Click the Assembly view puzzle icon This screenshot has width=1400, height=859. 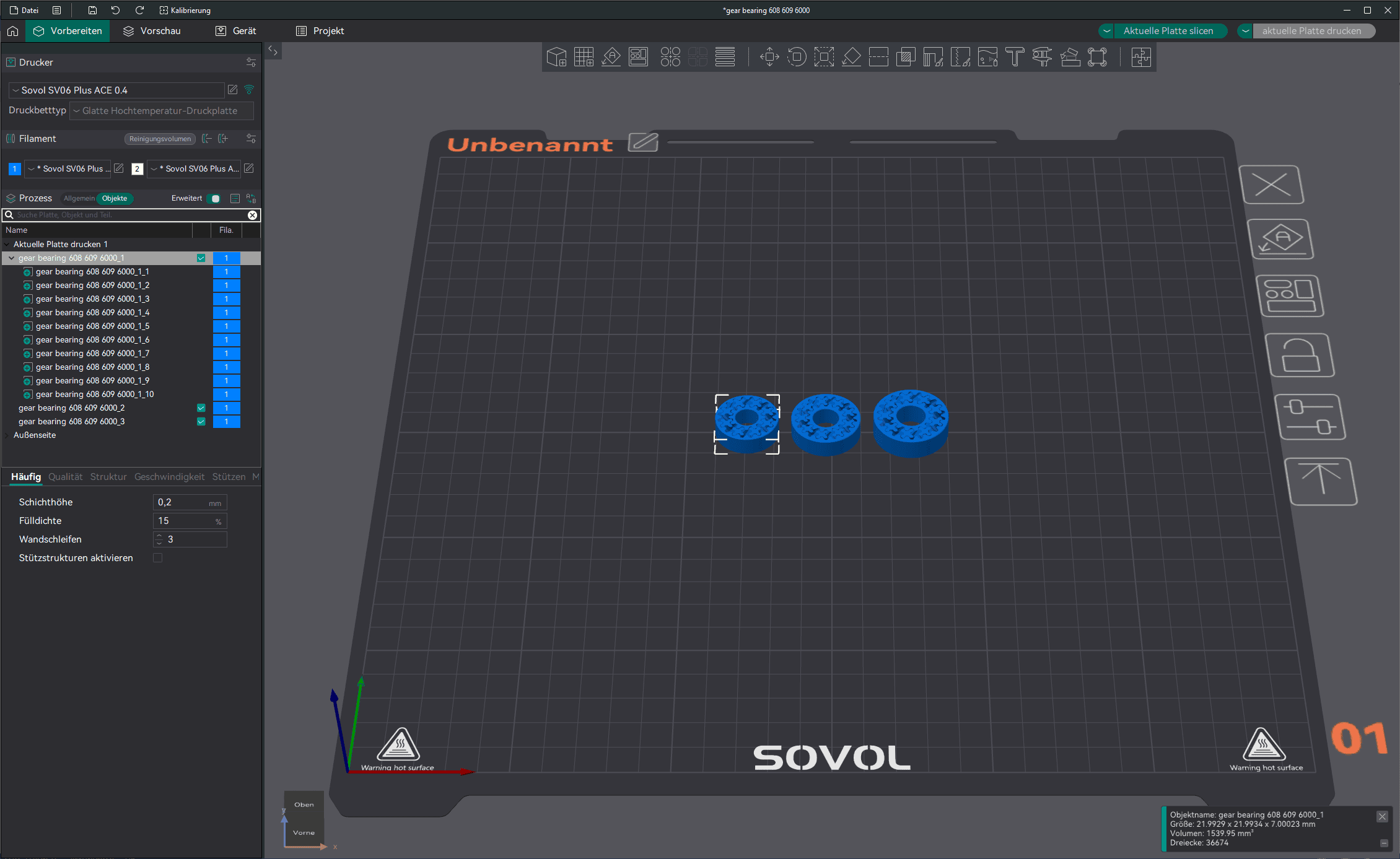coord(1140,57)
